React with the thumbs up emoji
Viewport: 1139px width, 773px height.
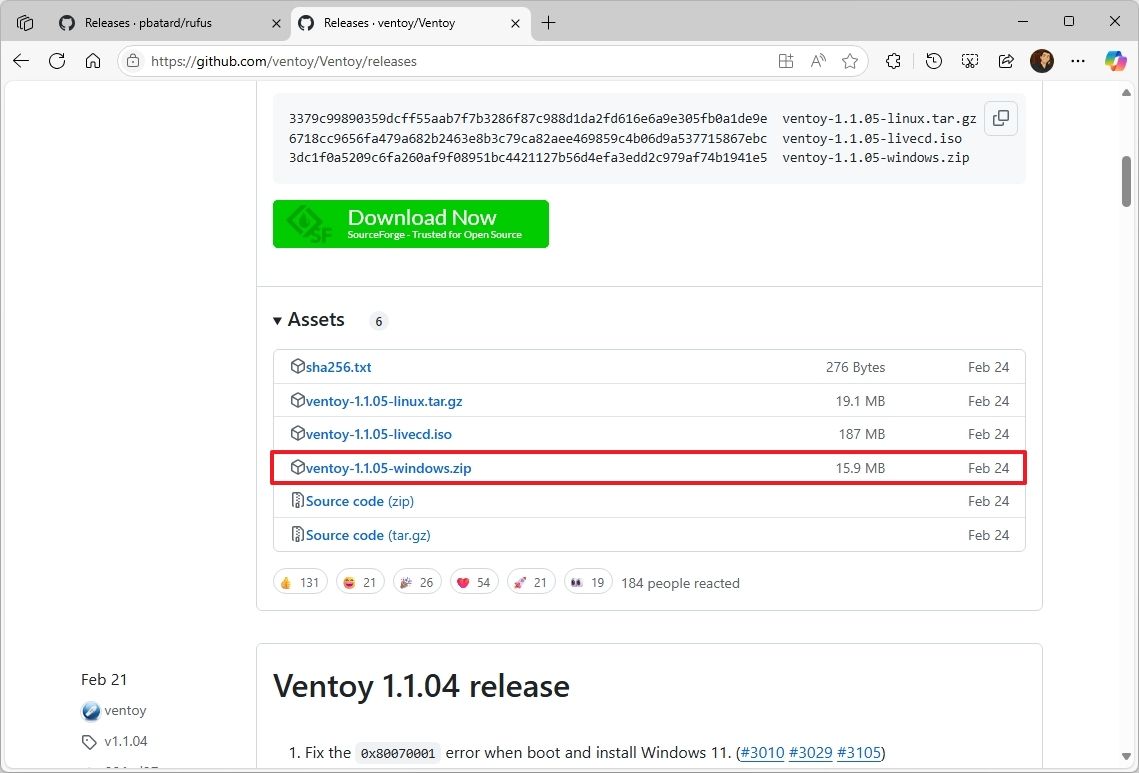tap(300, 582)
